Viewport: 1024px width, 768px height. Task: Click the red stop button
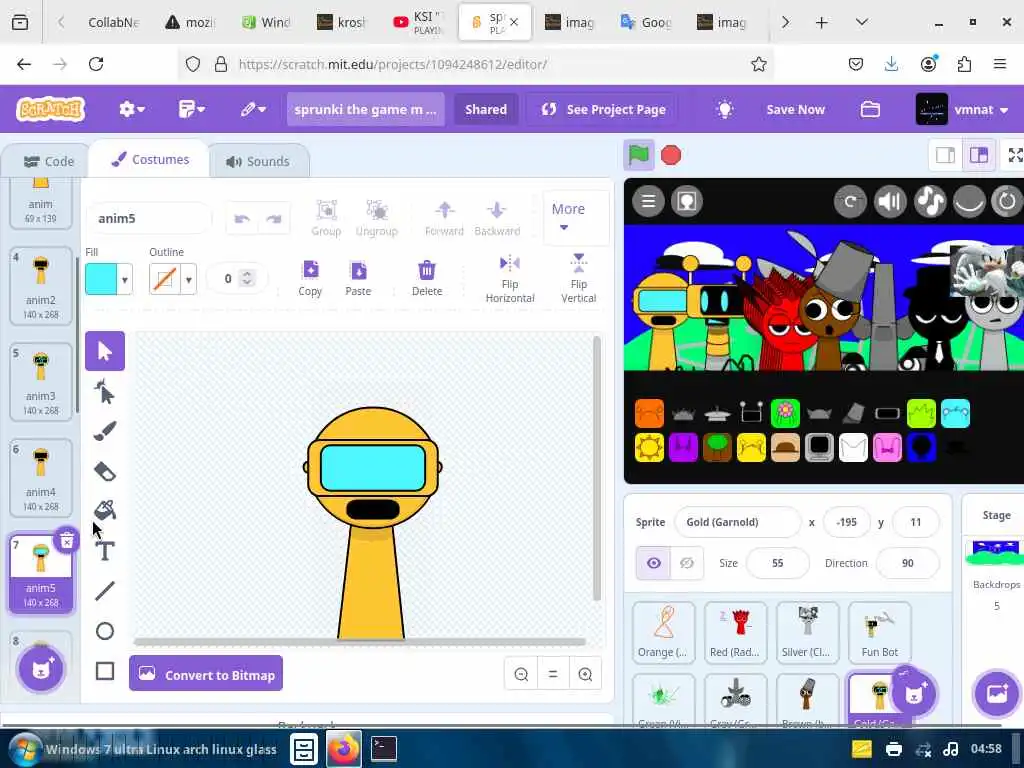pyautogui.click(x=671, y=155)
